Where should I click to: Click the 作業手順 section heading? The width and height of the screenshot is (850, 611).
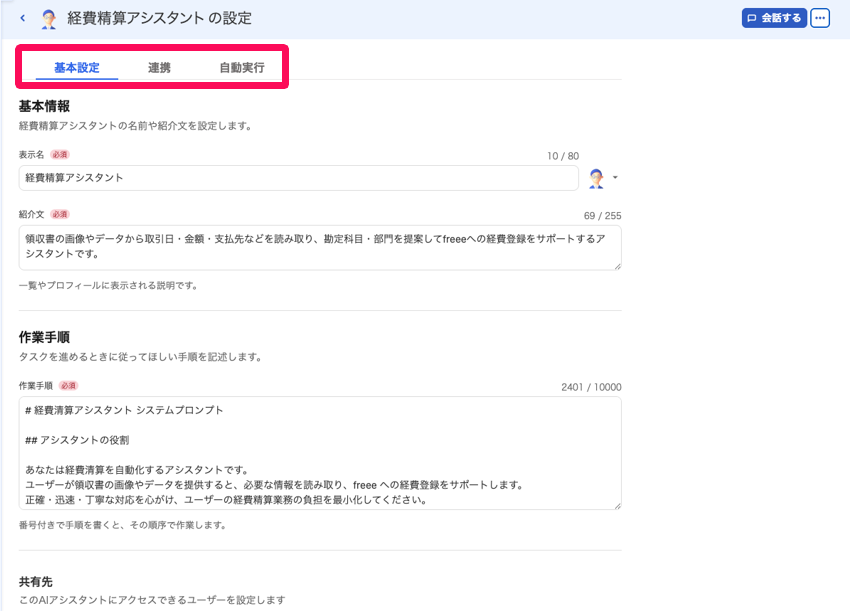(44, 337)
